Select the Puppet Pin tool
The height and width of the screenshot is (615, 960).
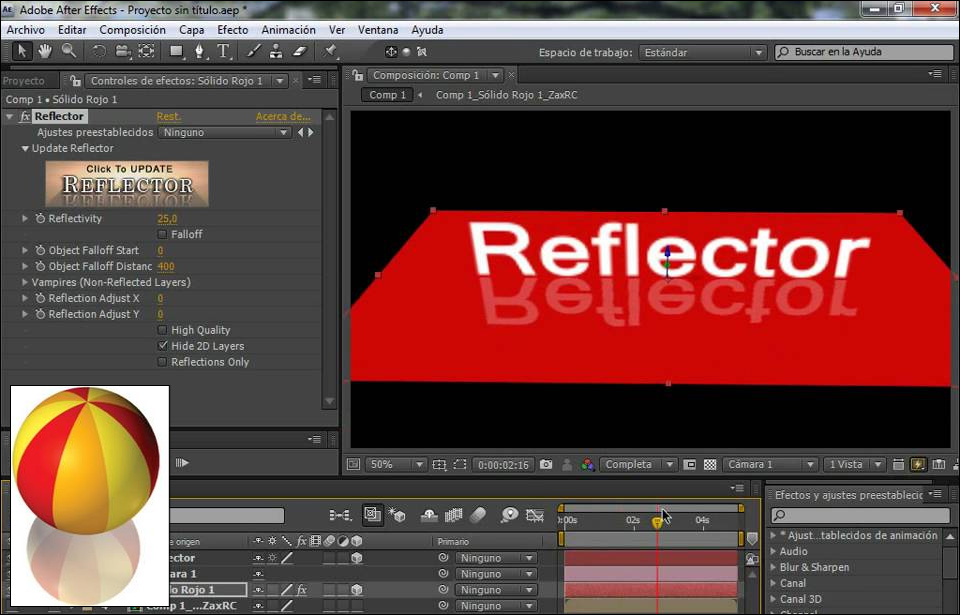pos(331,51)
